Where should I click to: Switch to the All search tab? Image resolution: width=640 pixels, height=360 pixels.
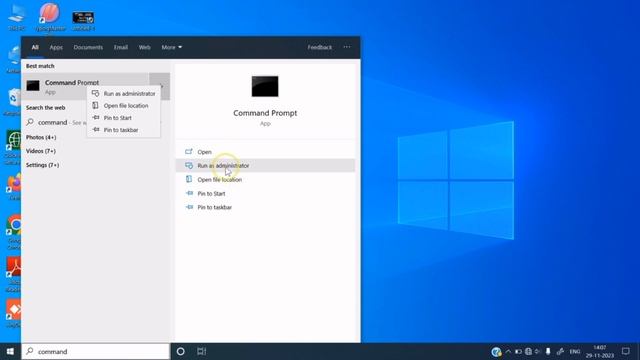coord(35,47)
